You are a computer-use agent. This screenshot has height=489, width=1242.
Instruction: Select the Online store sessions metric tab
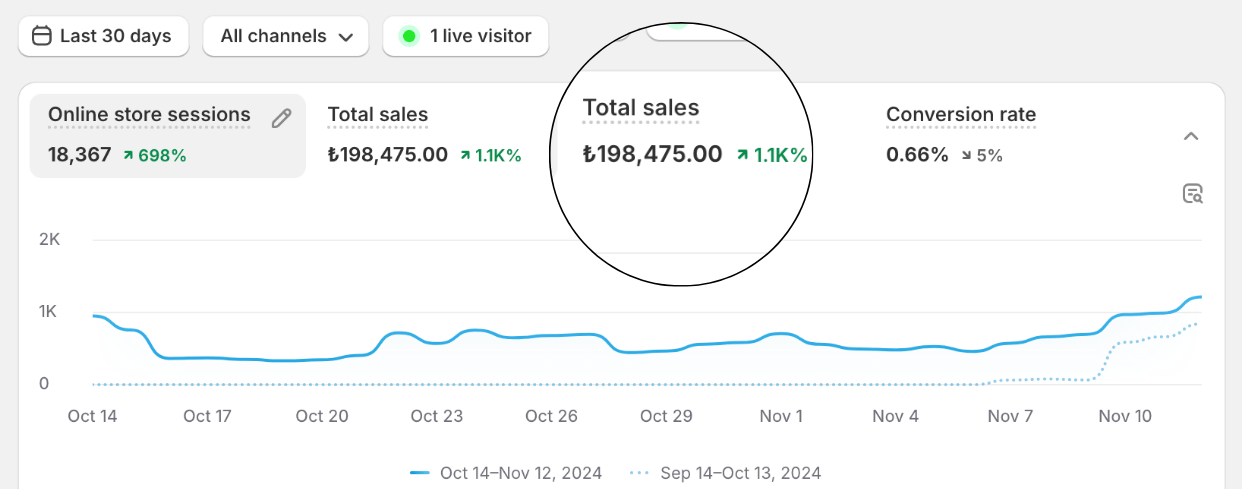149,115
